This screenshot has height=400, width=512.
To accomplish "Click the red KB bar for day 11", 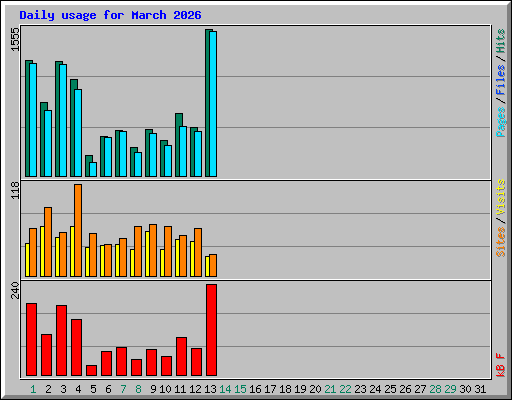I will click(181, 357).
